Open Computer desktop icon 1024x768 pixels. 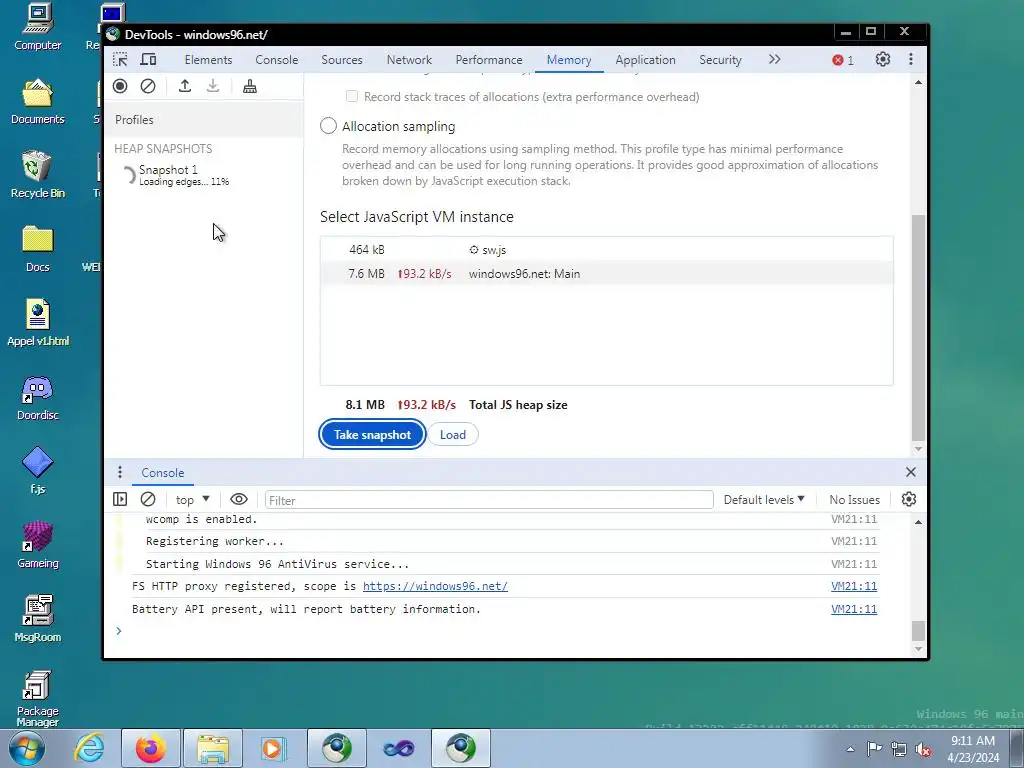click(x=38, y=27)
